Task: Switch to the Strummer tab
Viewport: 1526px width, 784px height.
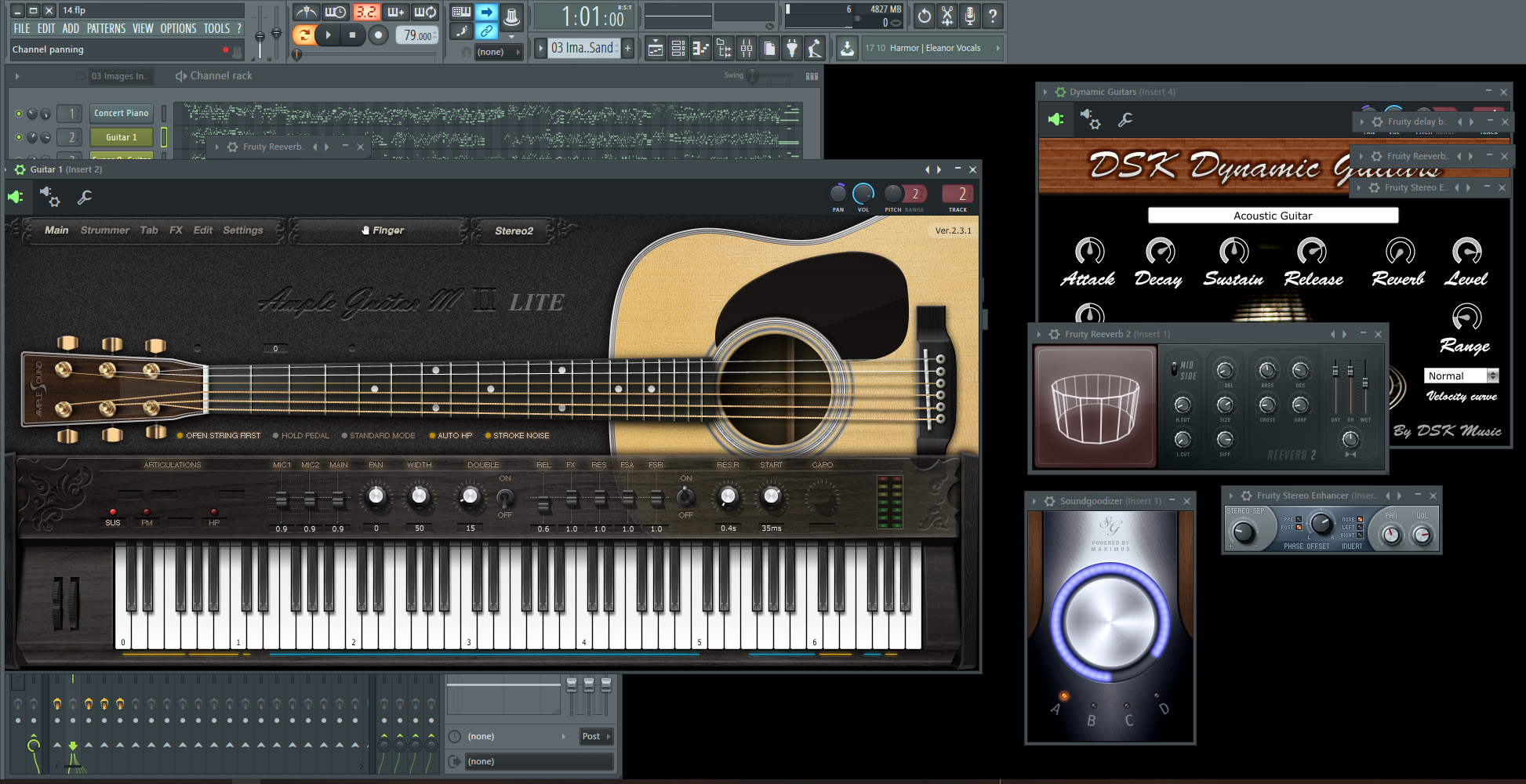Action: (x=104, y=230)
